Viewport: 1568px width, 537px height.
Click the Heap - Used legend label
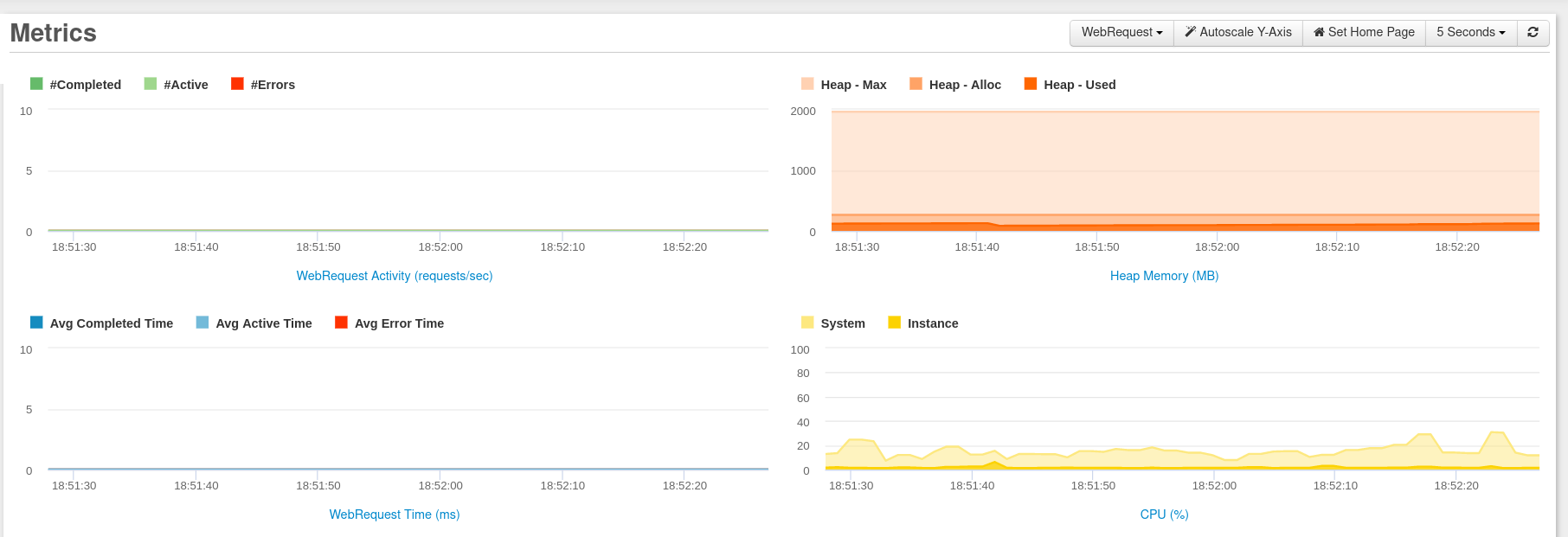(x=1080, y=85)
